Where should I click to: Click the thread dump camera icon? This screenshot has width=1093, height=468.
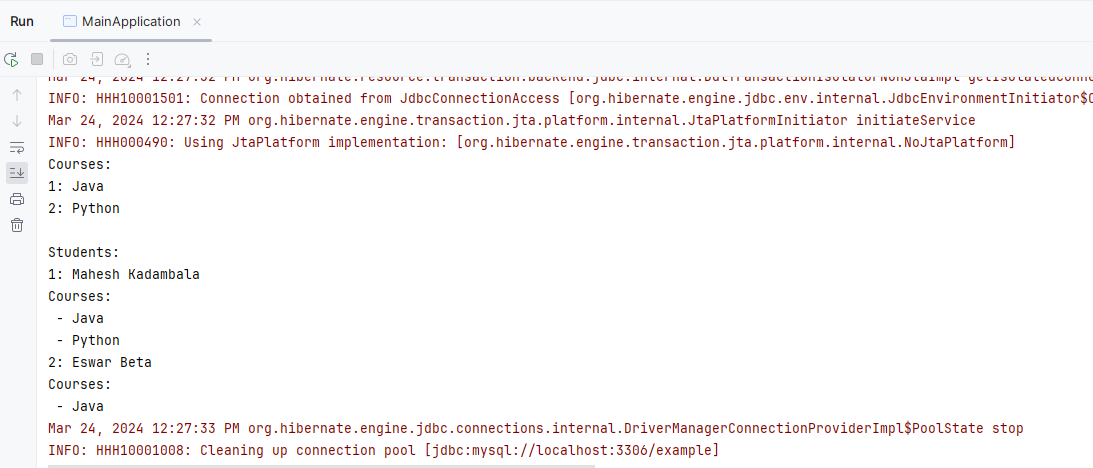point(70,59)
